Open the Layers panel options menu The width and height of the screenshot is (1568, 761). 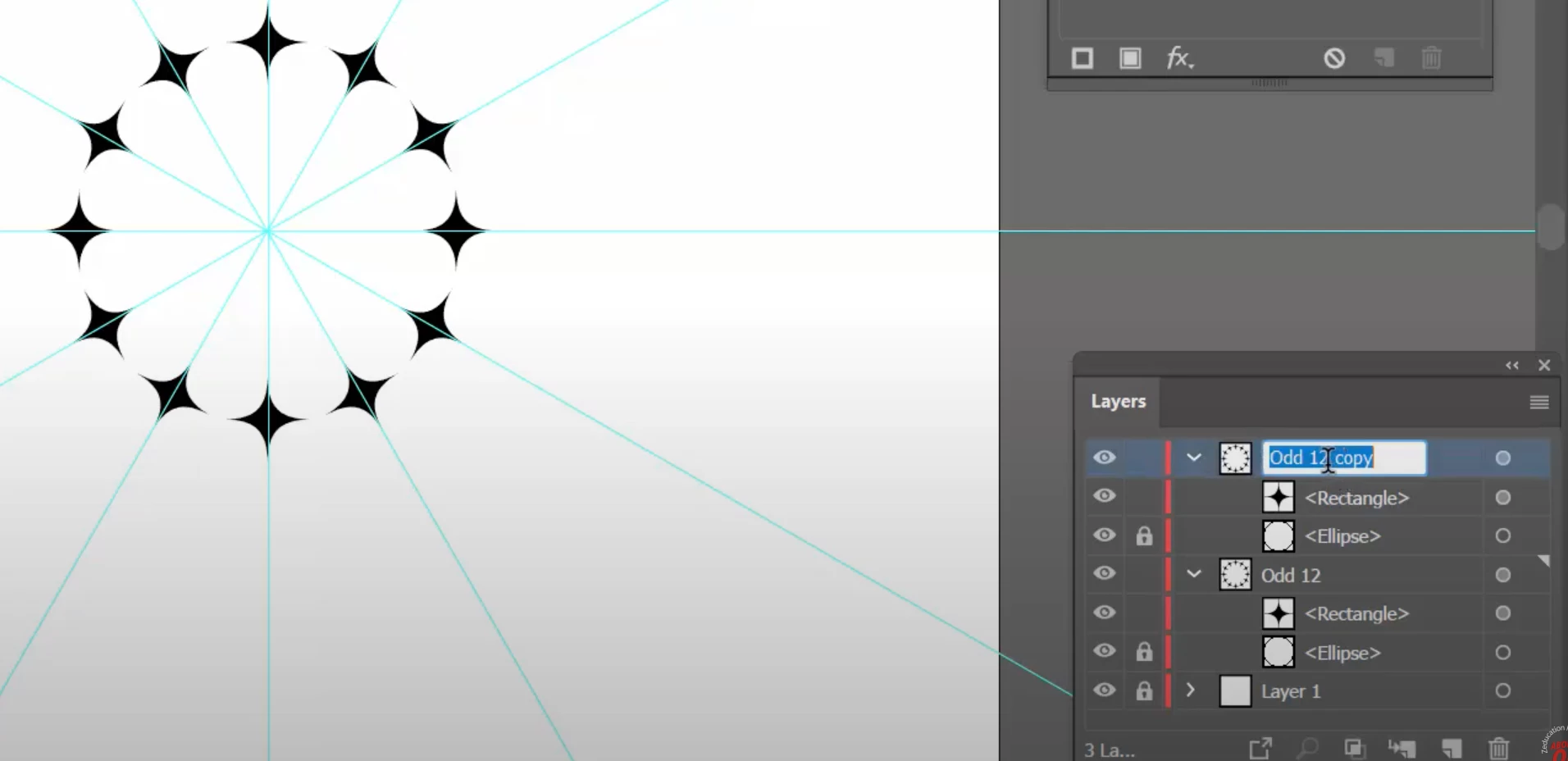(1539, 402)
